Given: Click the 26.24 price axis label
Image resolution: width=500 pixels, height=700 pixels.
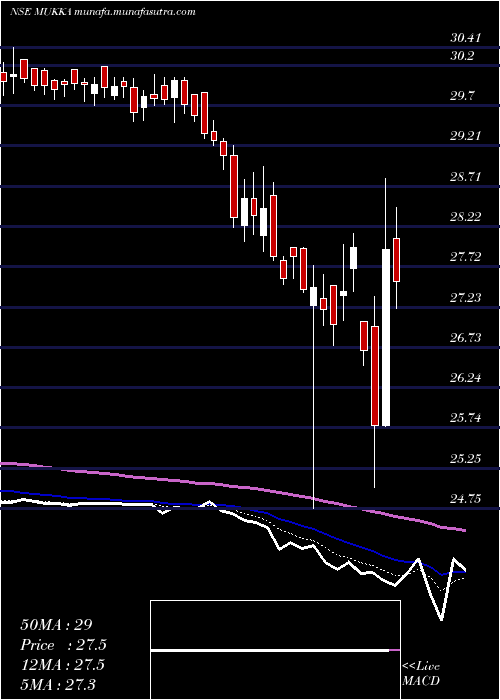Looking at the screenshot, I should [x=465, y=378].
